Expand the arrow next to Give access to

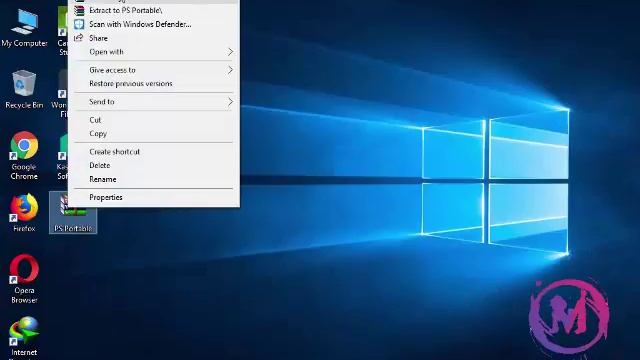(230, 70)
